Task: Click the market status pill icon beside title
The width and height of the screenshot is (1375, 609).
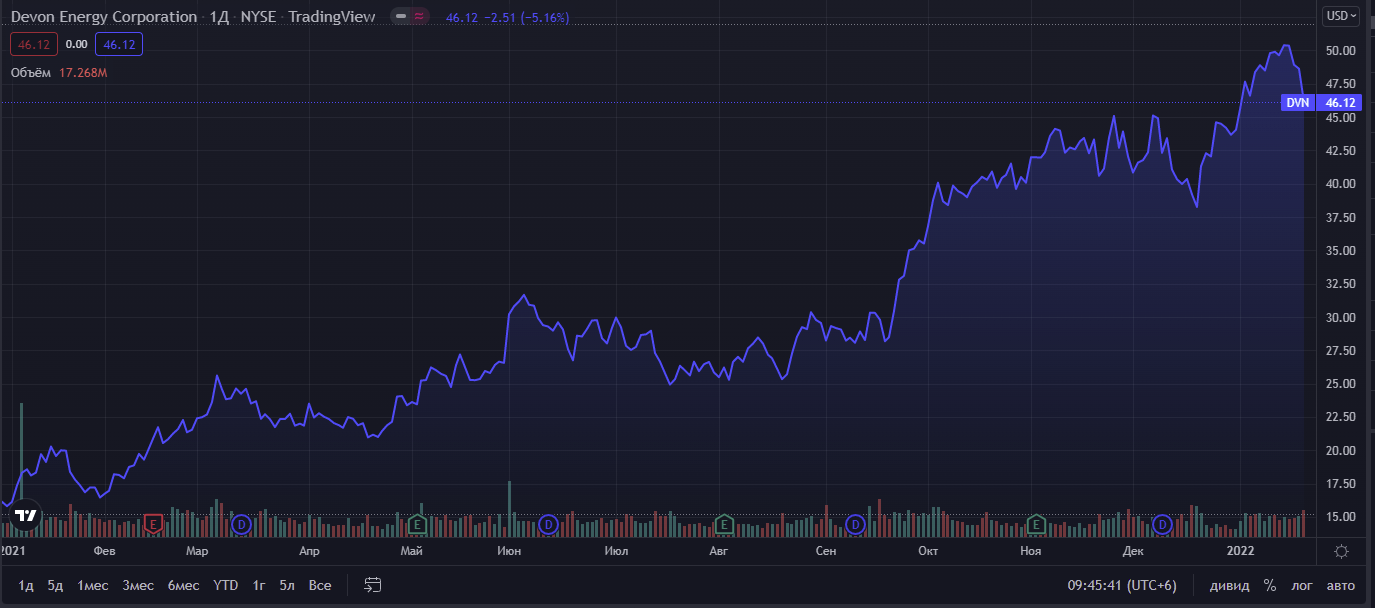Action: point(410,17)
